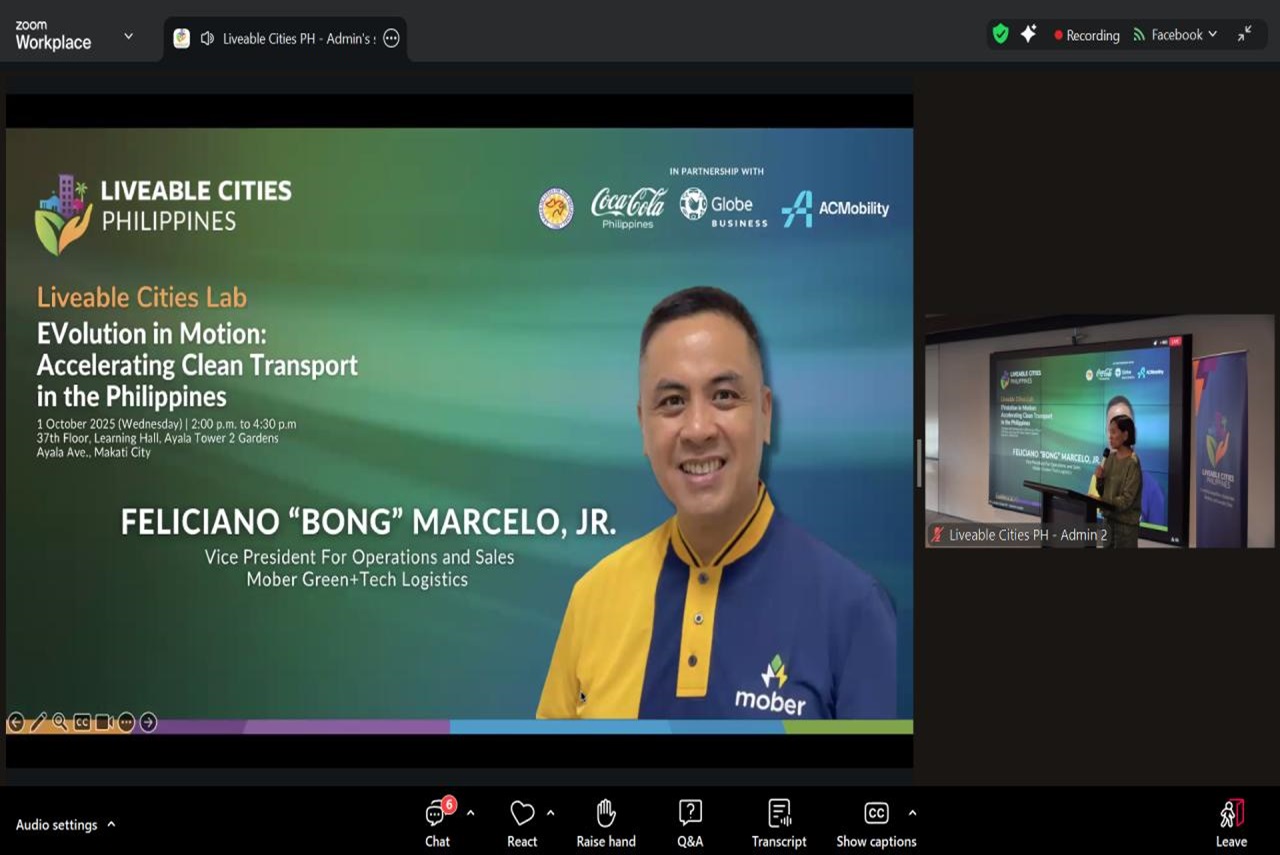Open the Q&A panel

[690, 823]
